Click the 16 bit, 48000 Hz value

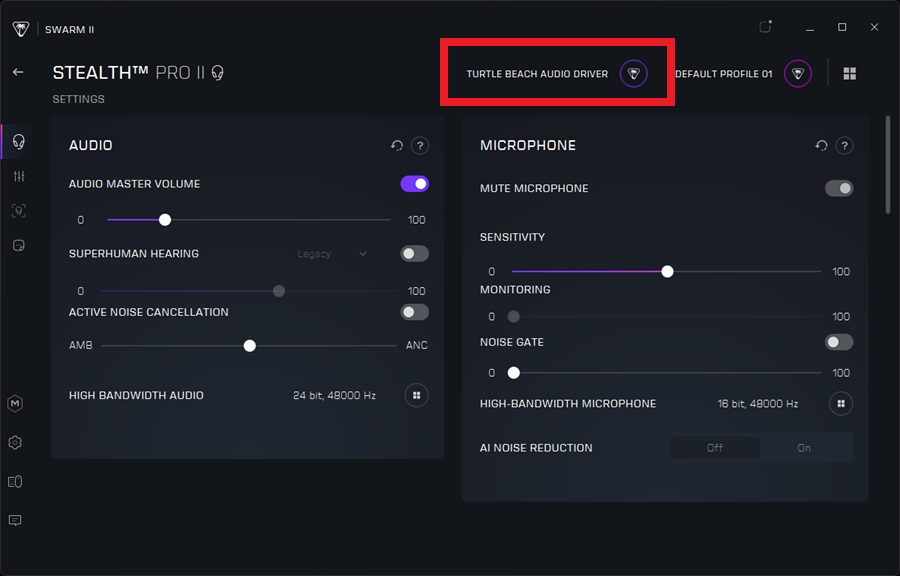758,403
